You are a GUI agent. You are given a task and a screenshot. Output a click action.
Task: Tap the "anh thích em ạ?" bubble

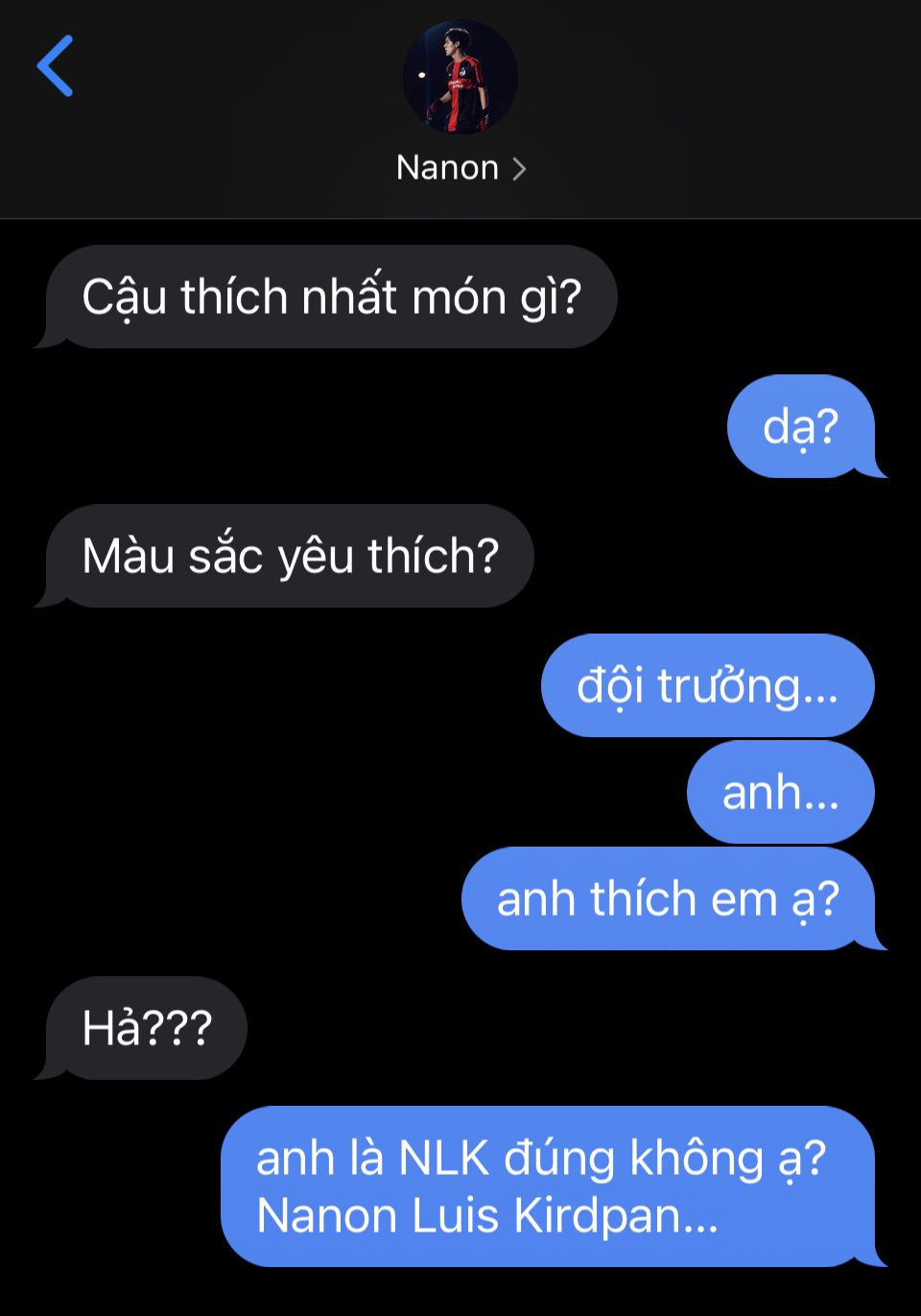click(668, 898)
